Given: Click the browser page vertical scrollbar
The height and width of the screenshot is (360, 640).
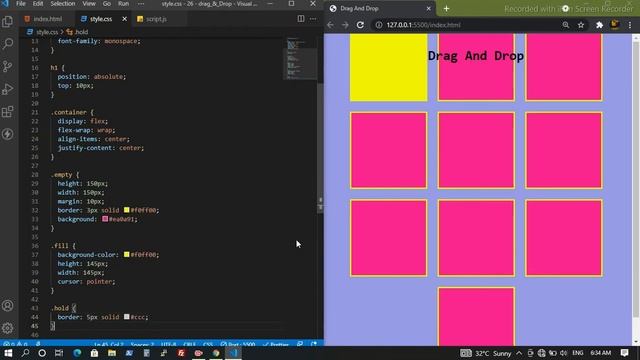Looking at the screenshot, I should [636, 179].
